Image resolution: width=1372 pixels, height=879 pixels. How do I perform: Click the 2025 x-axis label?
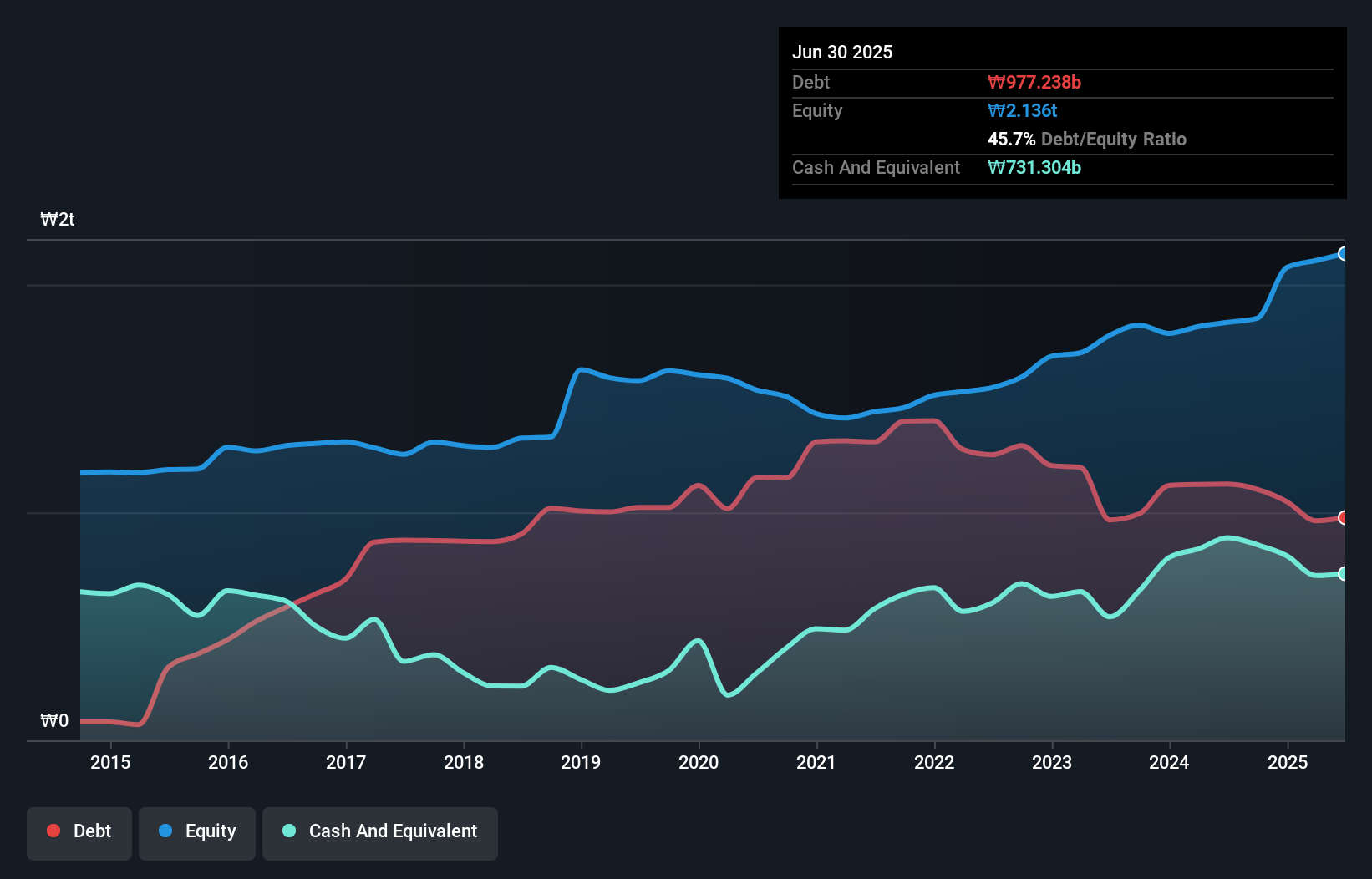pos(1287,762)
